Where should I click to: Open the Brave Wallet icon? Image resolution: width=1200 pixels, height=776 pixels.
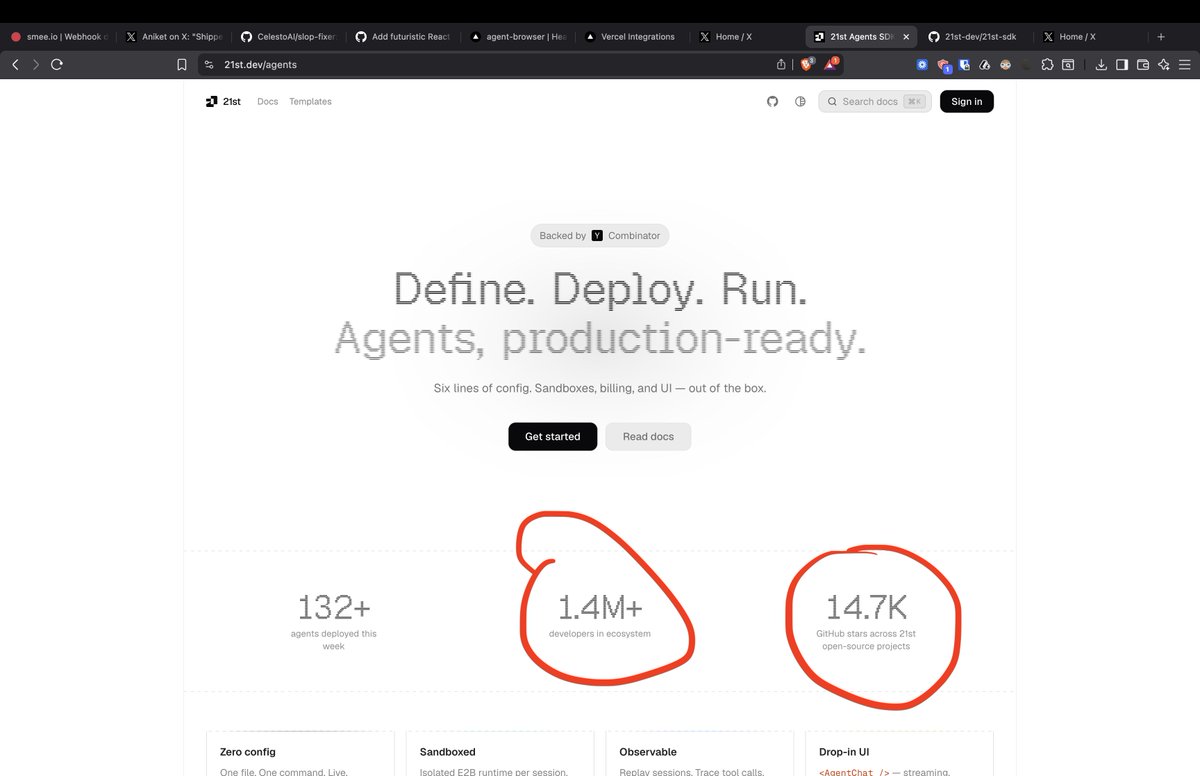click(x=1143, y=64)
